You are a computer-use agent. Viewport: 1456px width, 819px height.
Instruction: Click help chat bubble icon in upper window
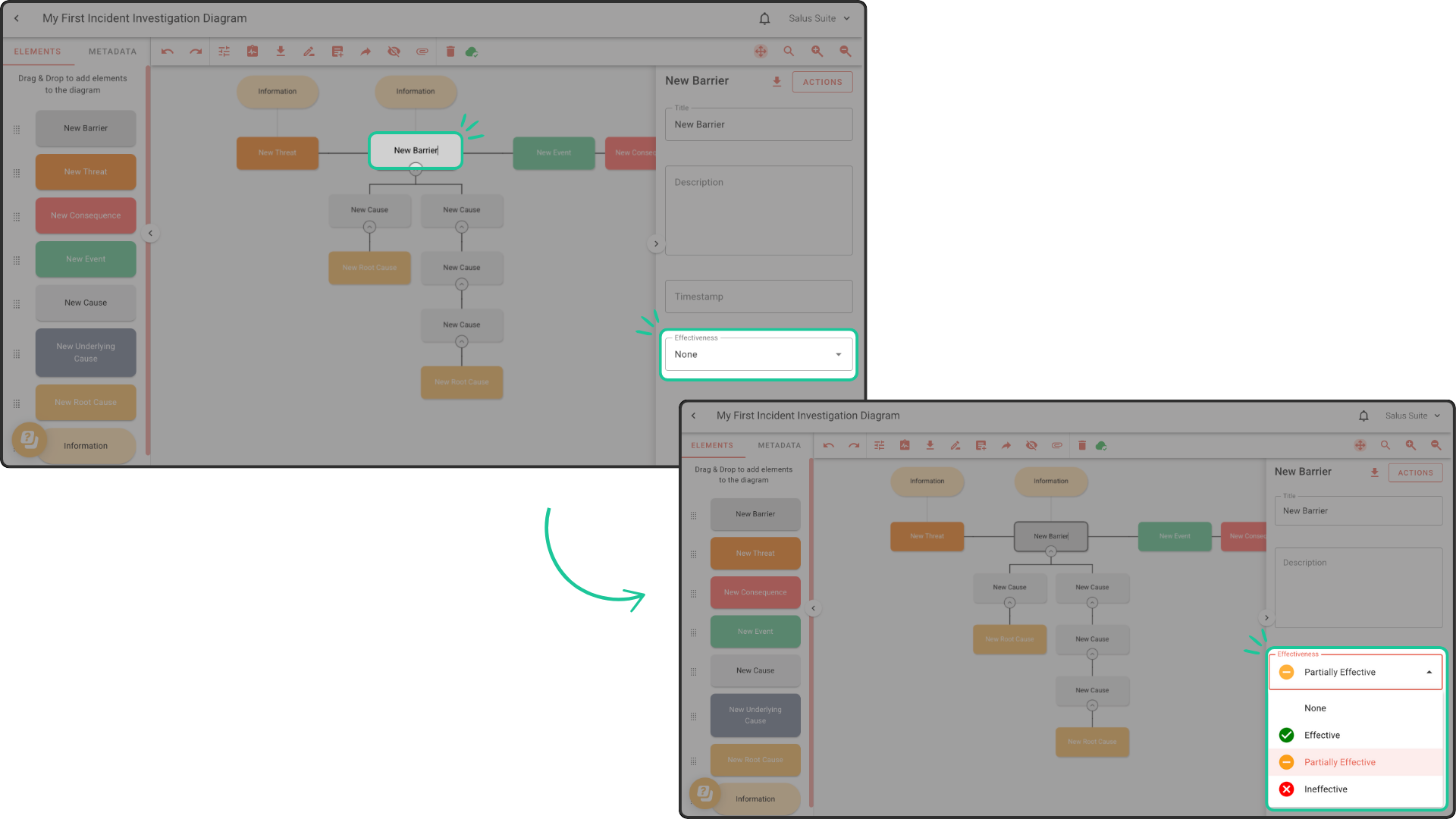[29, 439]
